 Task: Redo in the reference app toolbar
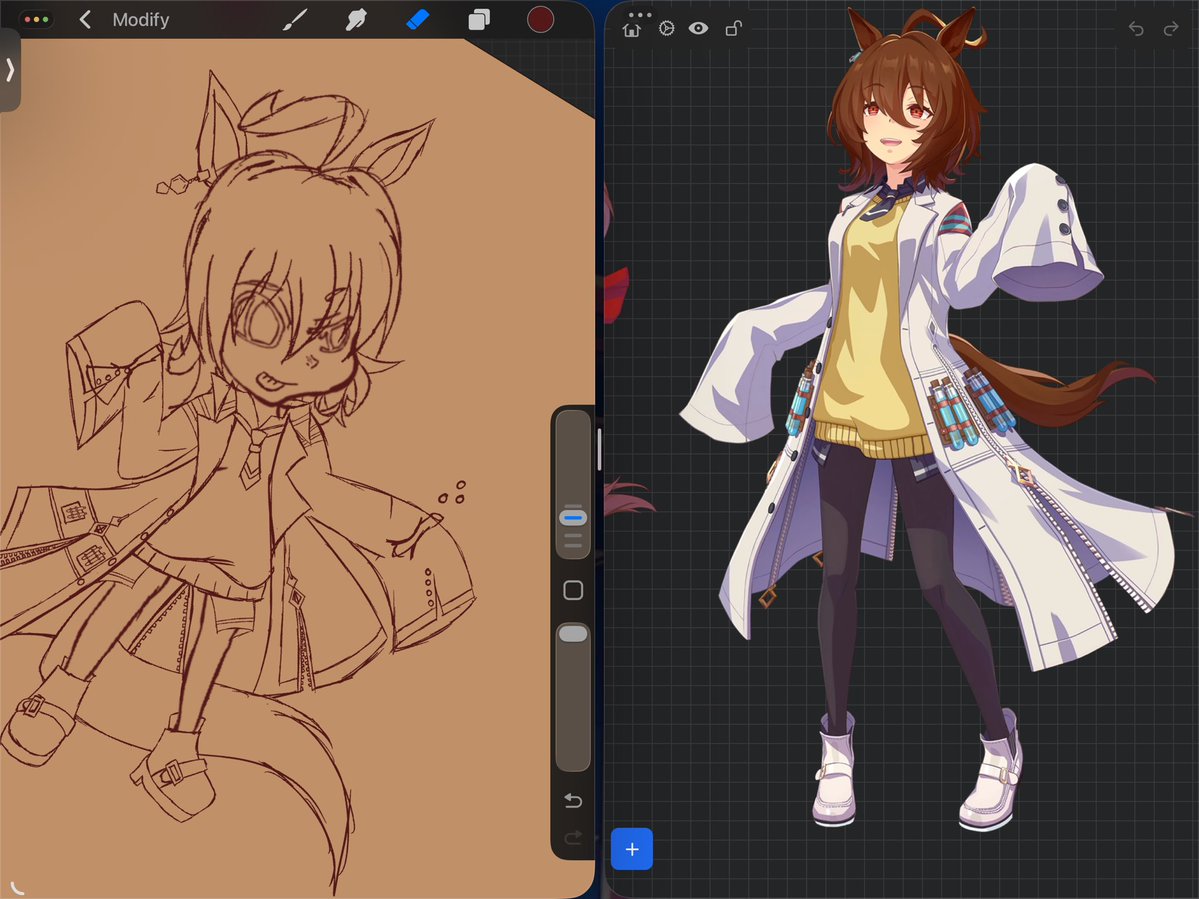[x=1171, y=29]
